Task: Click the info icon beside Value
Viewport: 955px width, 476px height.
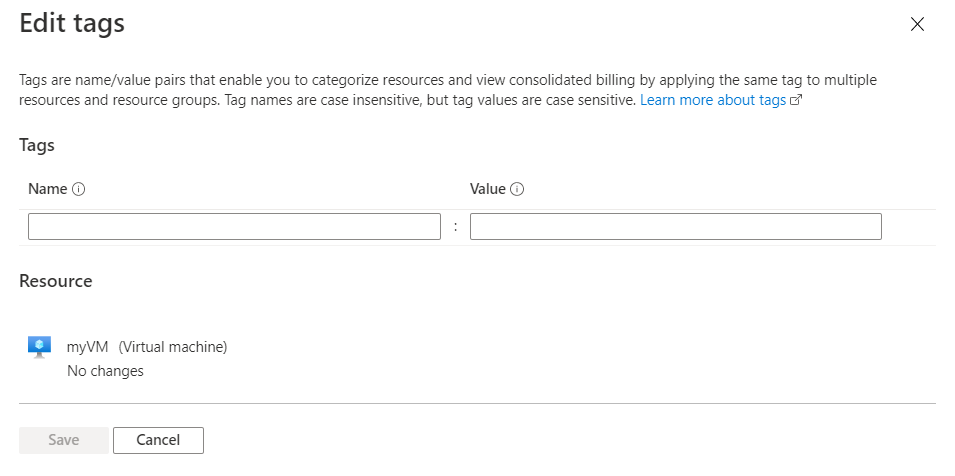Action: click(518, 189)
